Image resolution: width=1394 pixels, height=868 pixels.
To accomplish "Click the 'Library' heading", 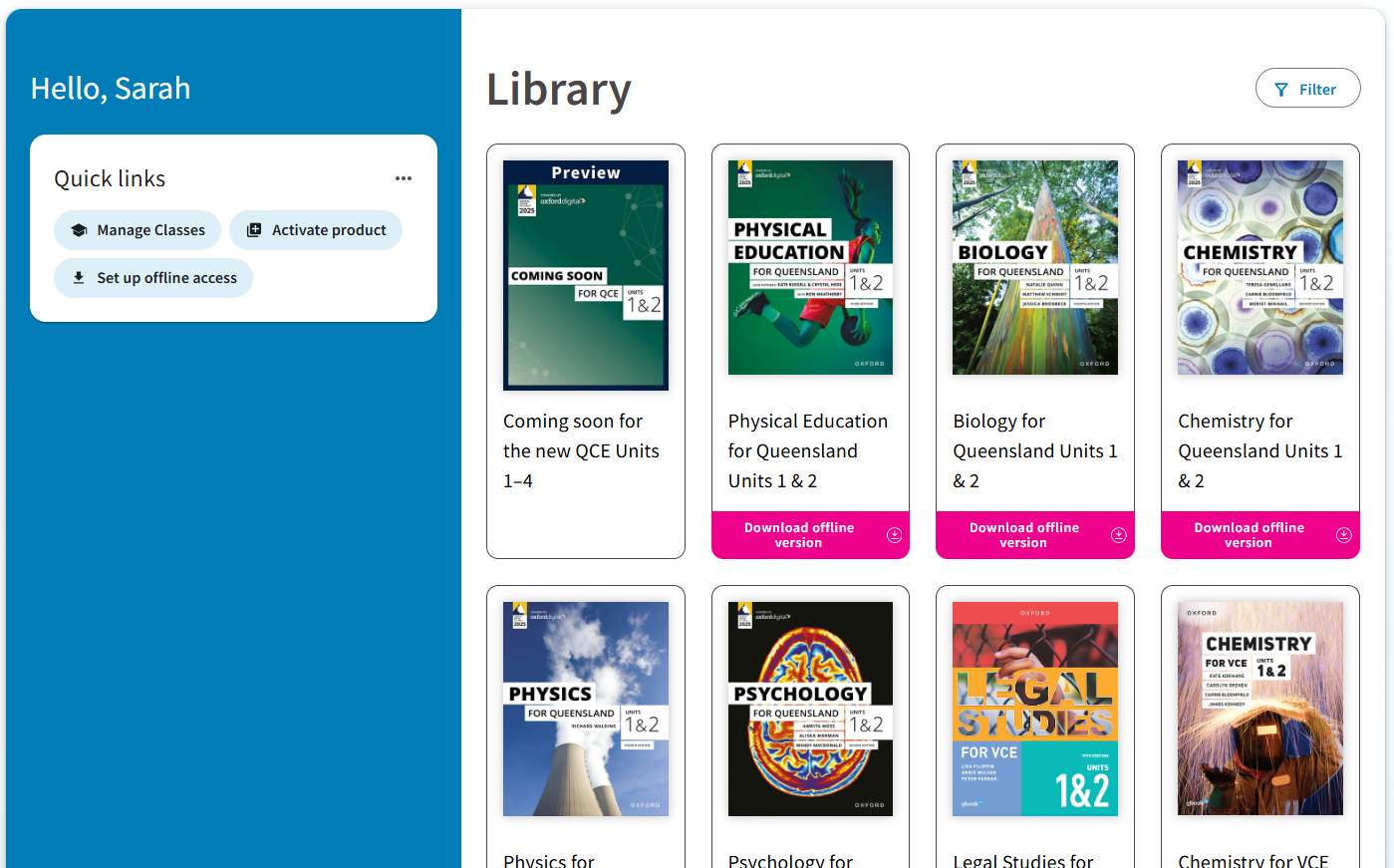I will (x=559, y=90).
